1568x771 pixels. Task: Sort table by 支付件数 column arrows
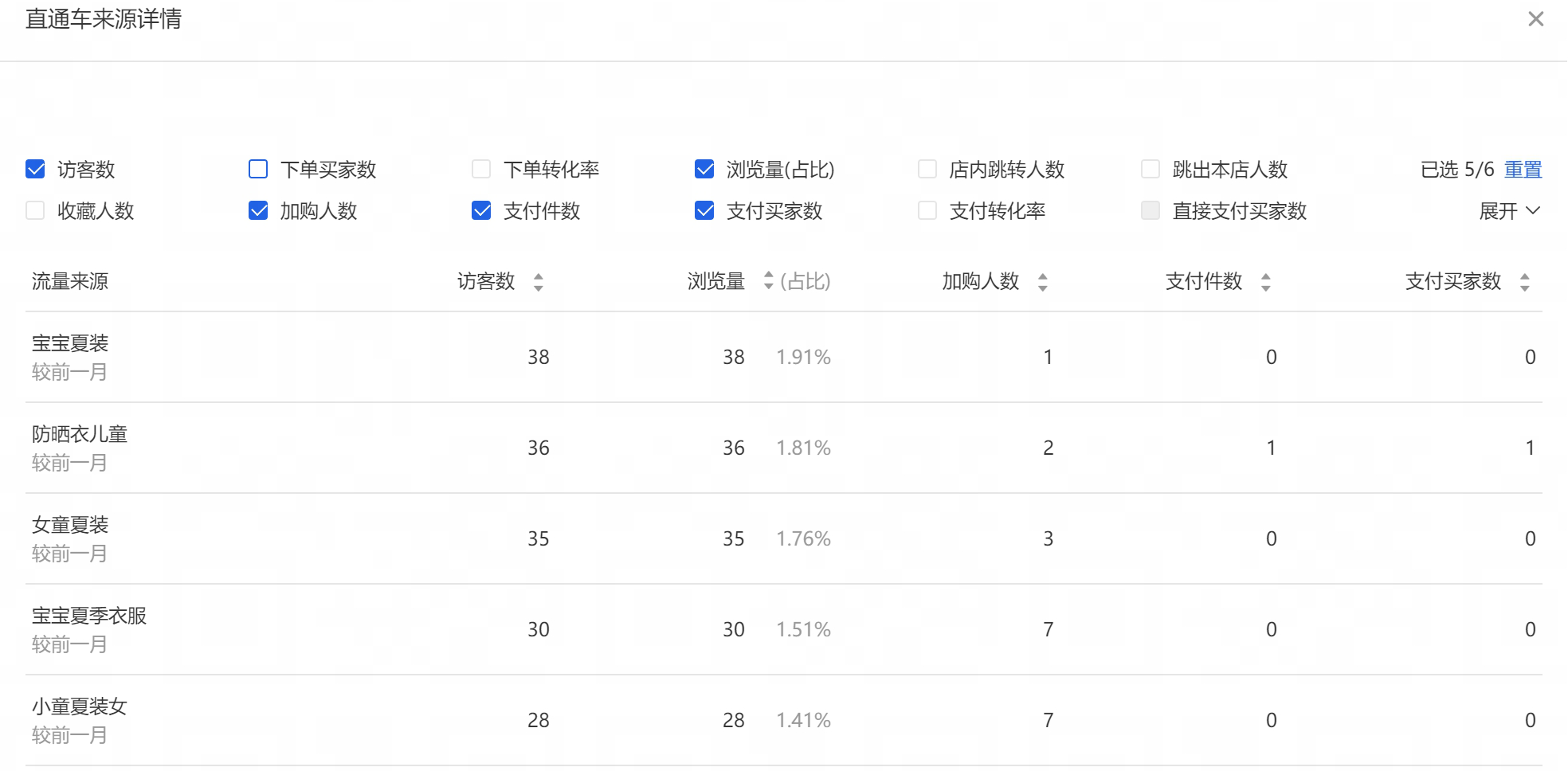(x=1265, y=282)
